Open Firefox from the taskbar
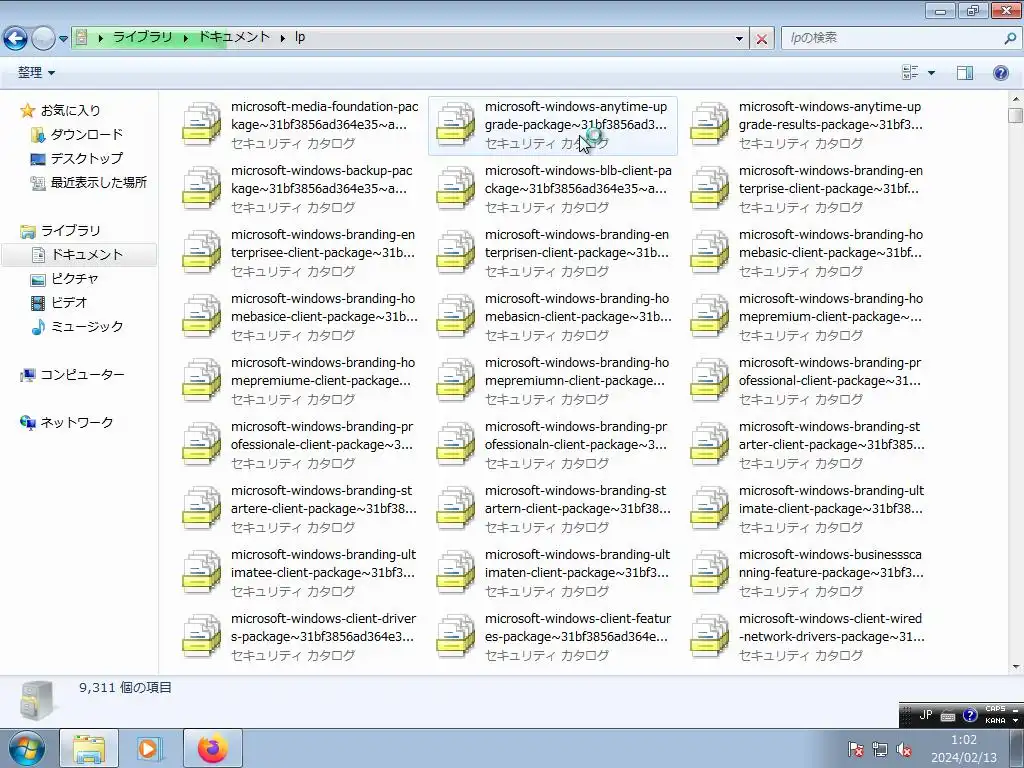1024x768 pixels. pyautogui.click(x=213, y=748)
